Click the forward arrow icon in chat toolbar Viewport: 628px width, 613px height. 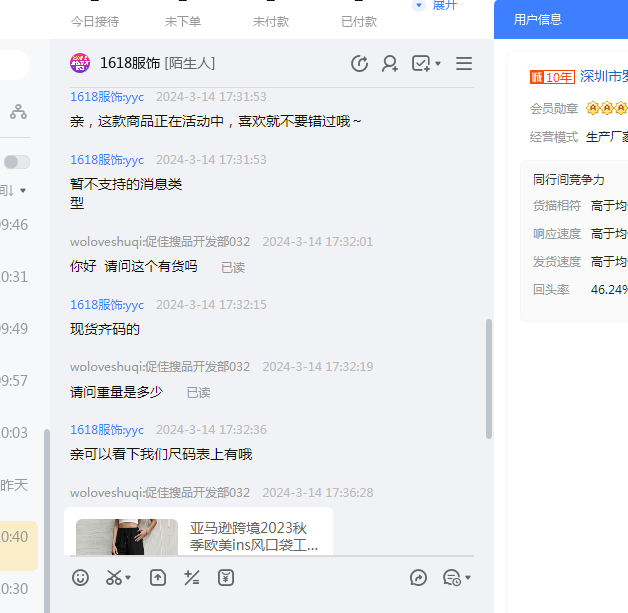click(419, 577)
